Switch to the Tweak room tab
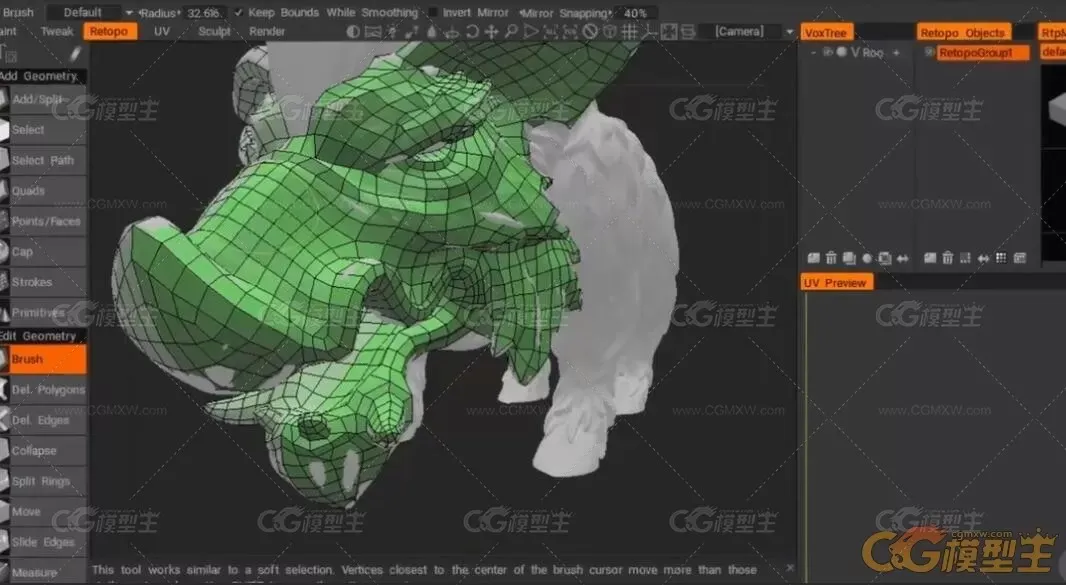The height and width of the screenshot is (585, 1066). click(x=56, y=31)
